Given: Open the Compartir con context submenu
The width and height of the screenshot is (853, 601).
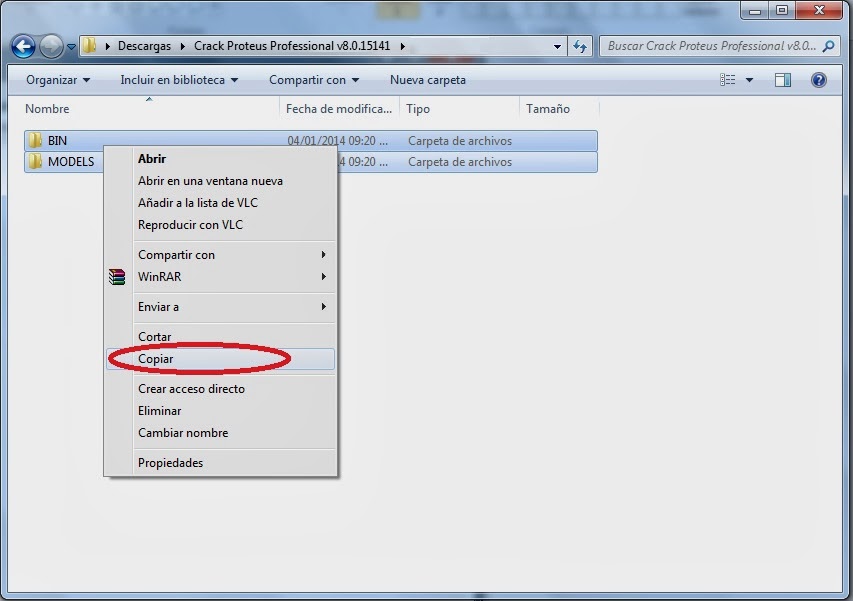Looking at the screenshot, I should click(x=220, y=255).
